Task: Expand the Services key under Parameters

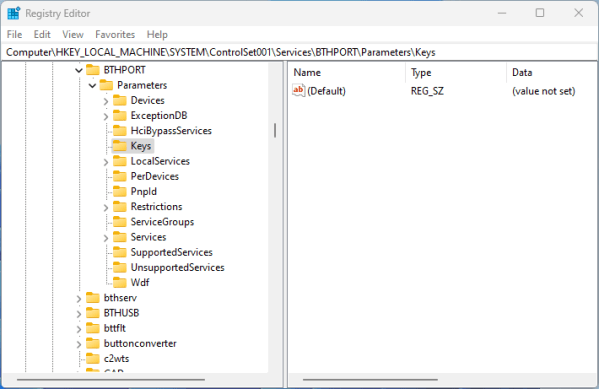Action: [x=106, y=238]
